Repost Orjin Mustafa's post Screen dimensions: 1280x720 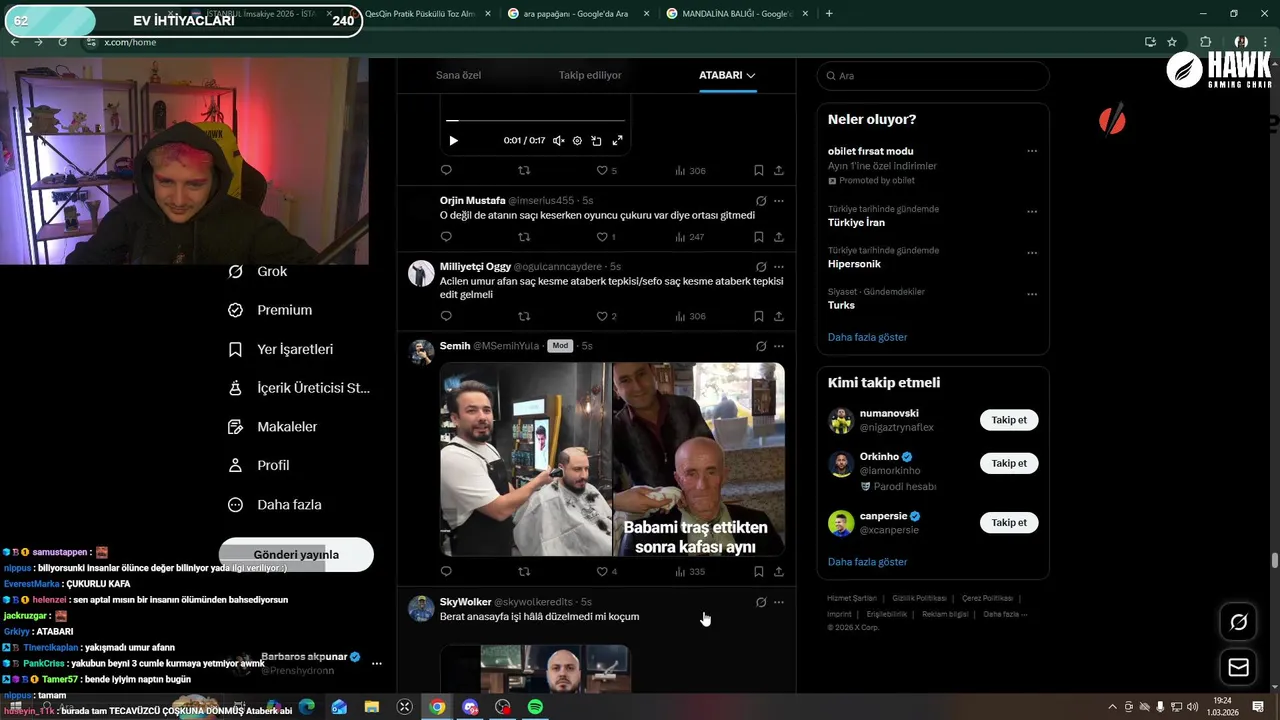524,237
